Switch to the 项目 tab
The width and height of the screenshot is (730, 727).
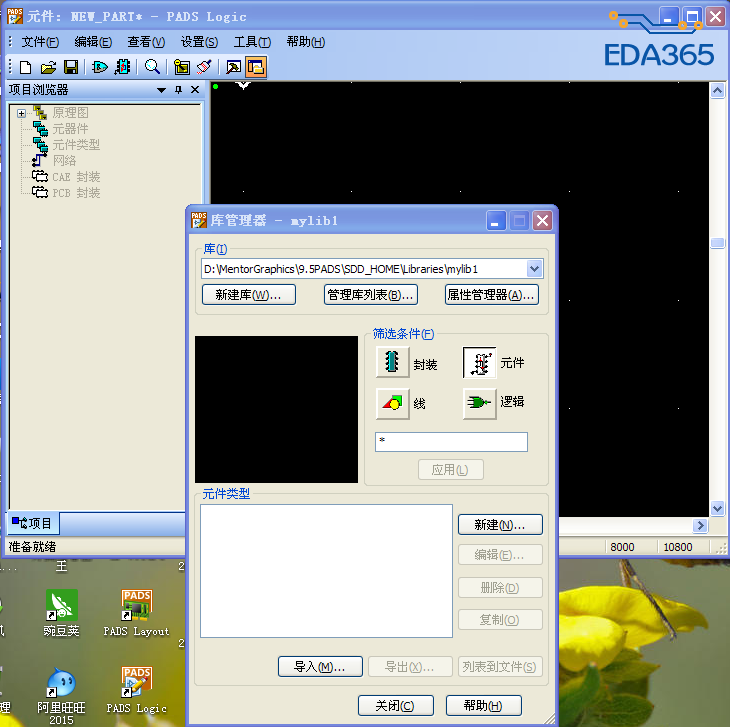(32, 523)
